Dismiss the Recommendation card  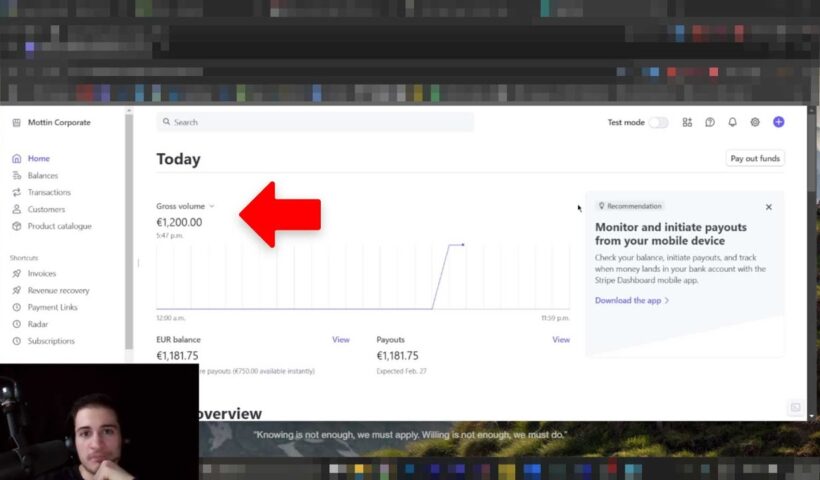click(769, 207)
